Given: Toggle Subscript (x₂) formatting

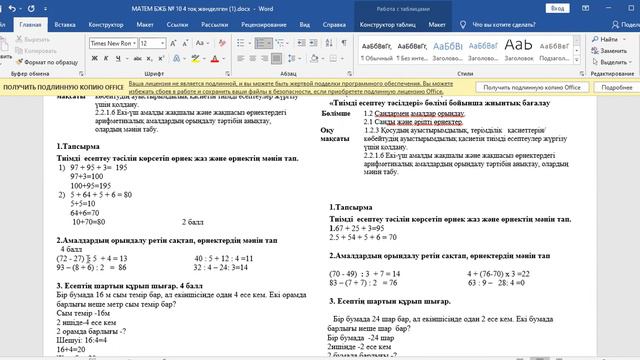Looking at the screenshot, I should 149,59.
